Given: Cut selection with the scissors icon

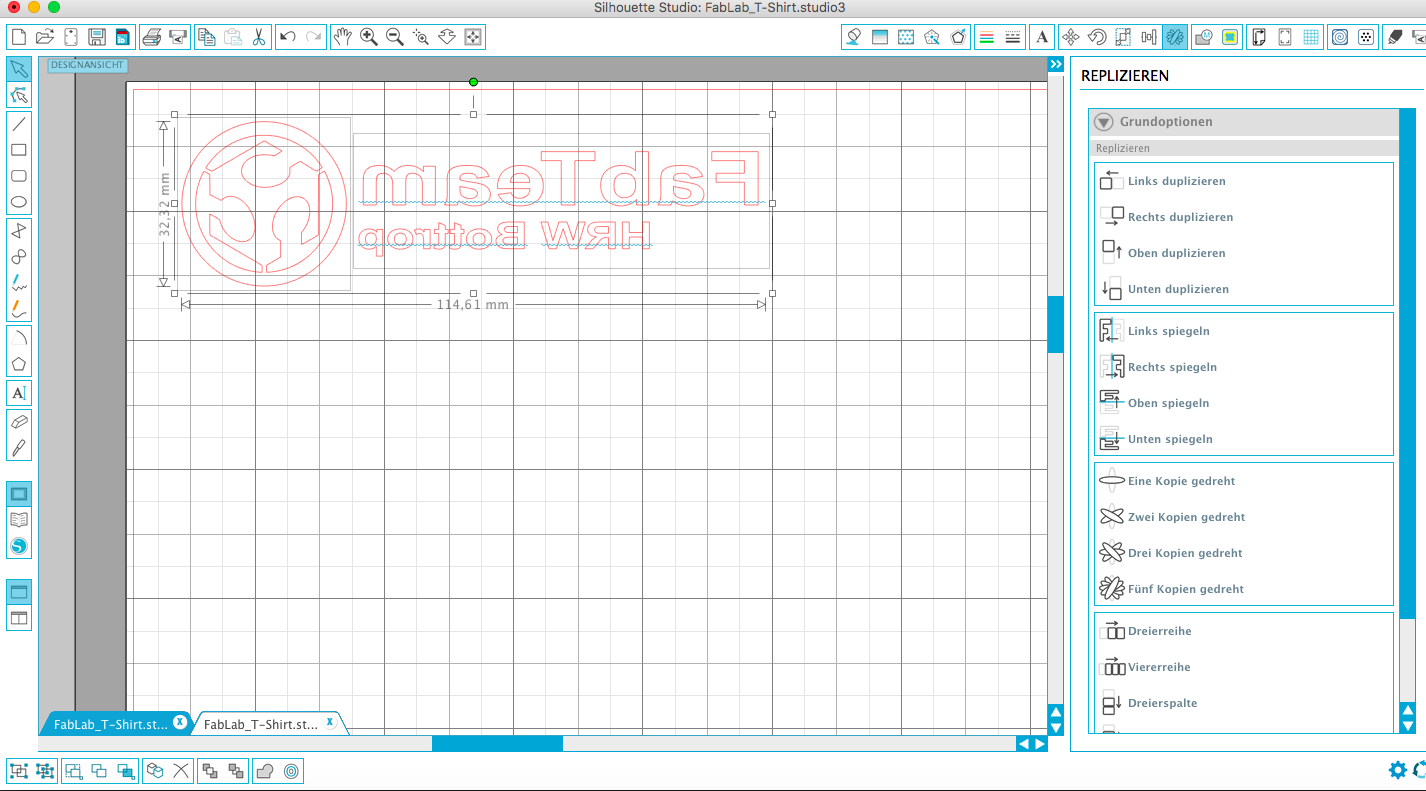Looking at the screenshot, I should pyautogui.click(x=259, y=37).
